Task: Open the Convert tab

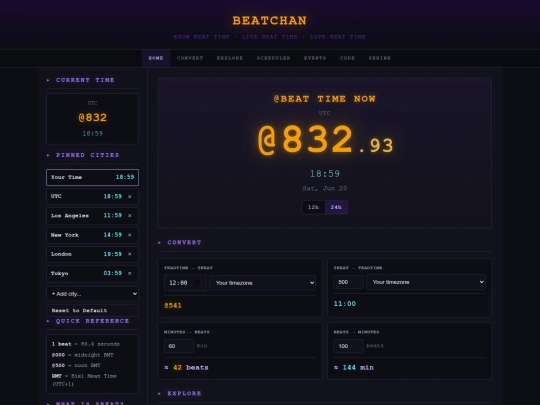Action: tap(190, 58)
